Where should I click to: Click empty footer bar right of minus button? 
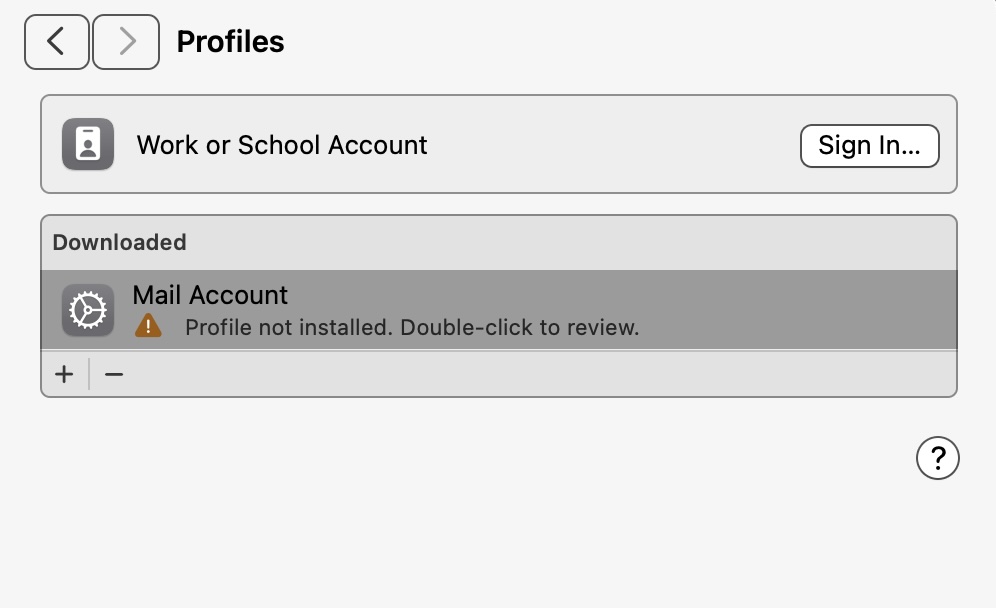click(540, 374)
